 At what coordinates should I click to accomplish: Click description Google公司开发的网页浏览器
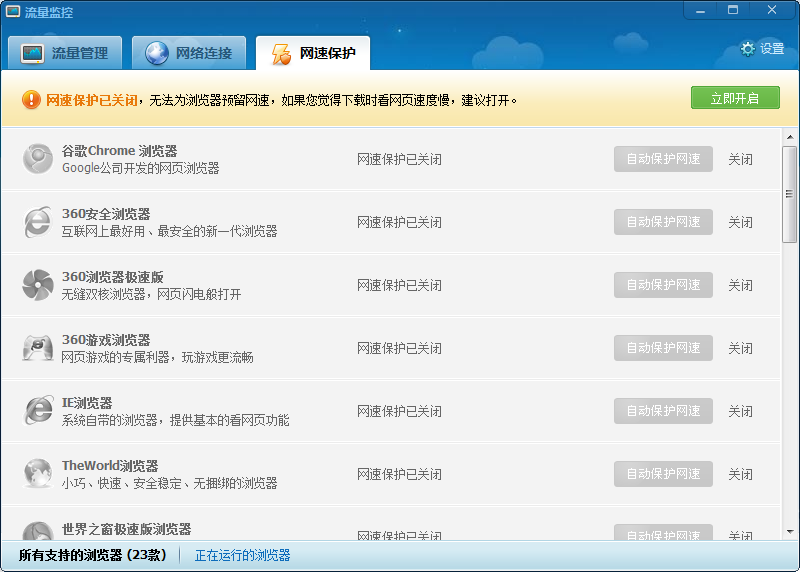coord(141,168)
